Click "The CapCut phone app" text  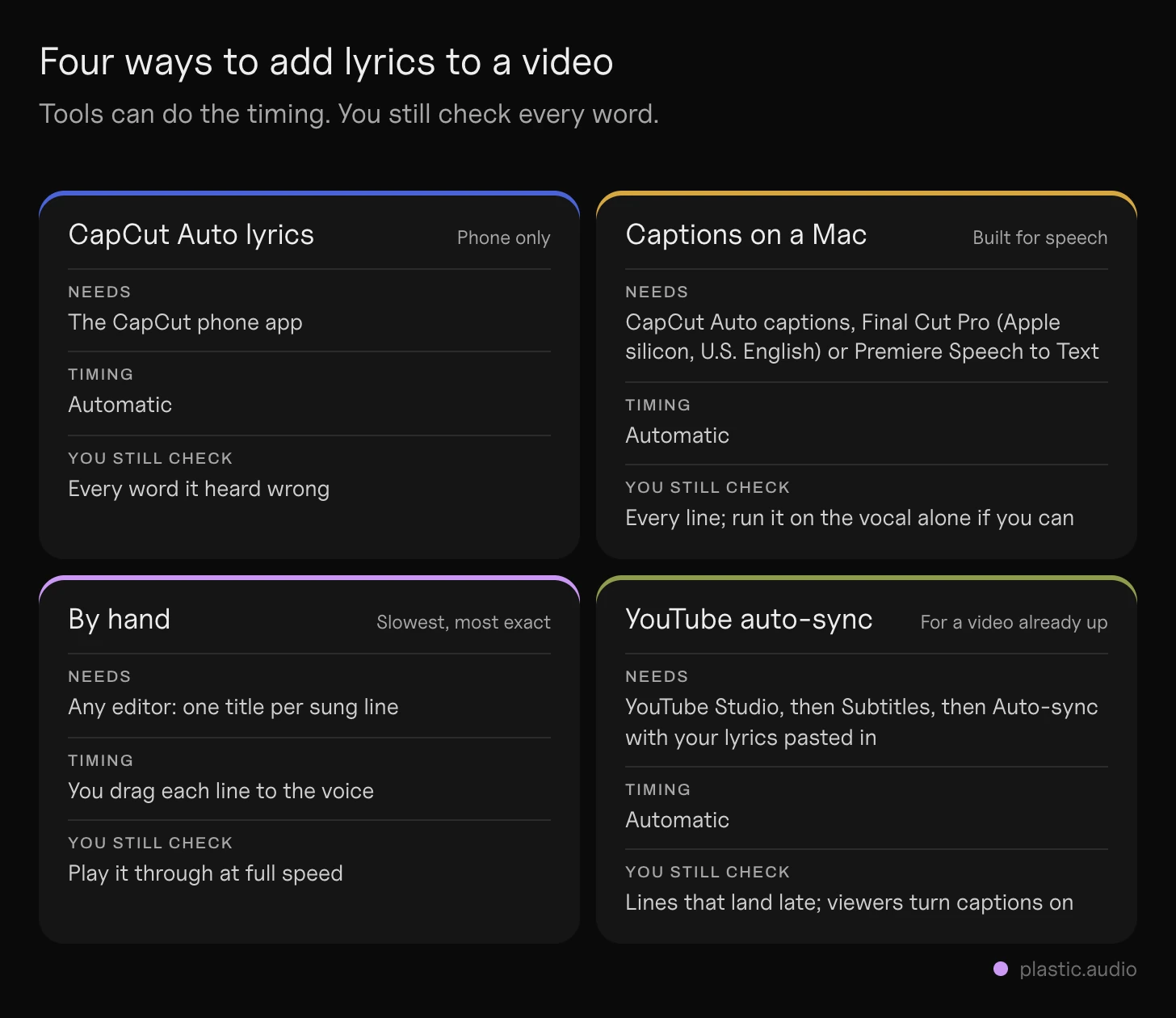pos(186,322)
